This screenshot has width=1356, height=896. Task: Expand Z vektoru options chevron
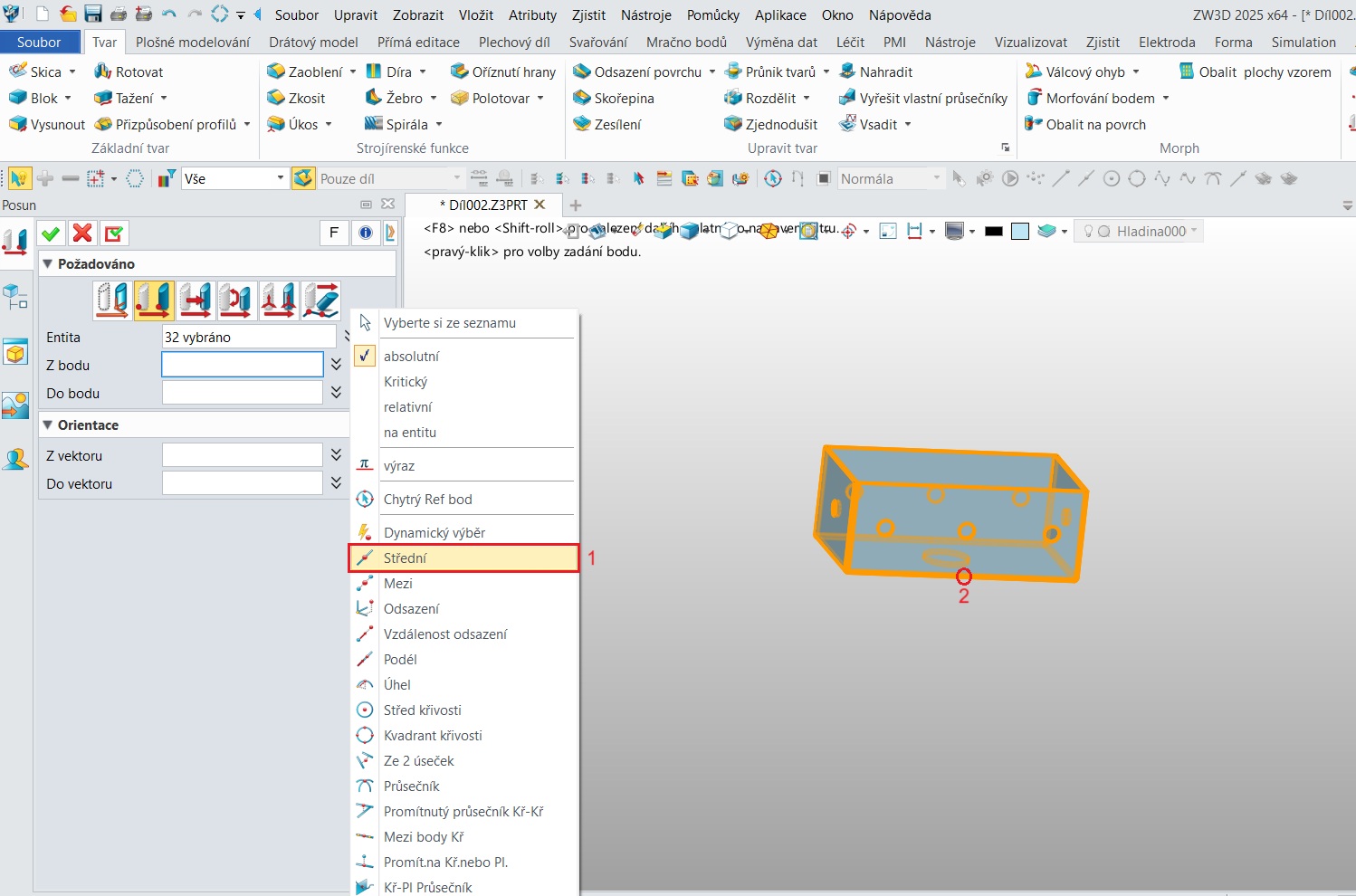pos(336,454)
